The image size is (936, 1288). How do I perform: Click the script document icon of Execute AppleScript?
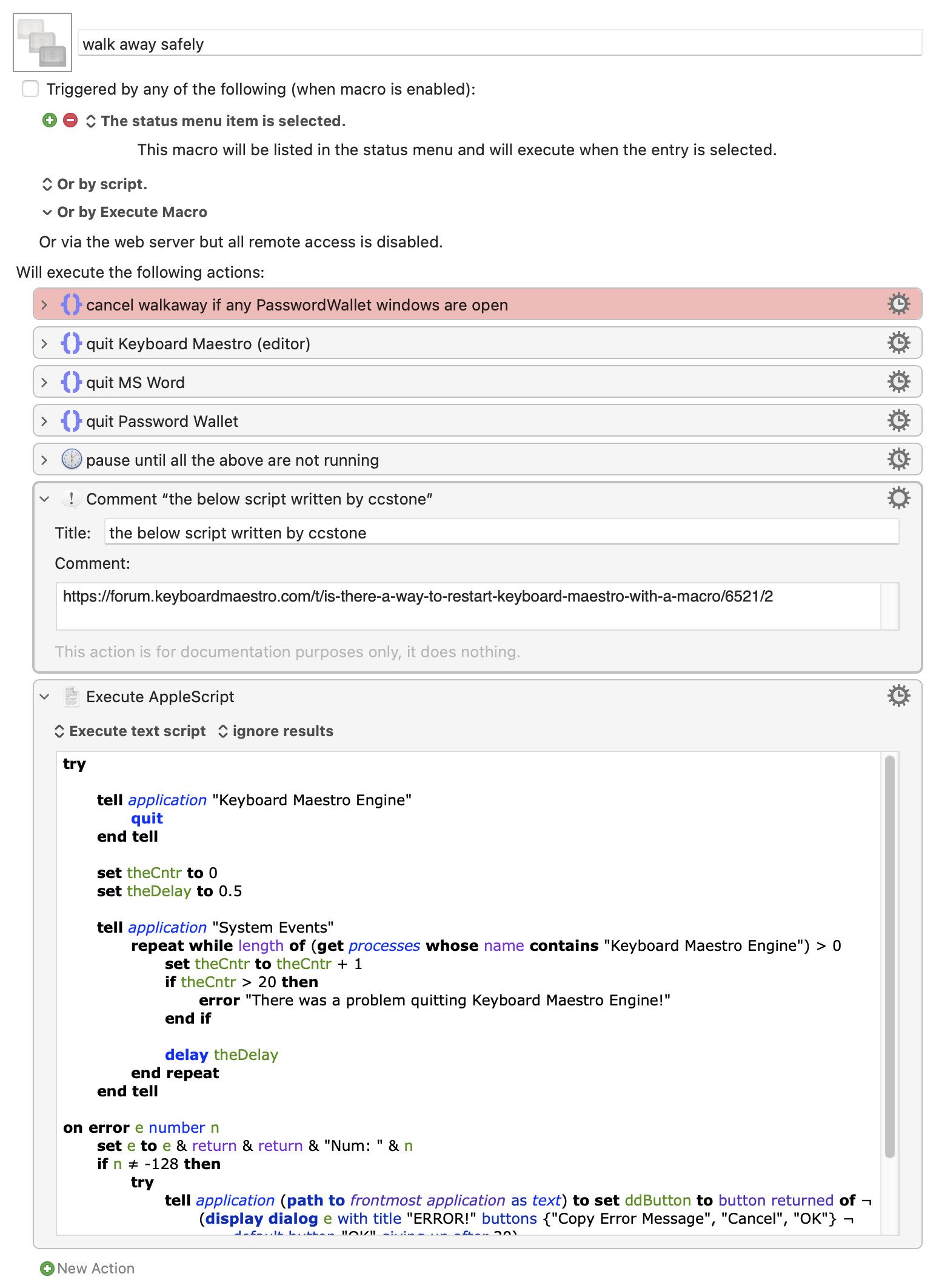coord(72,696)
